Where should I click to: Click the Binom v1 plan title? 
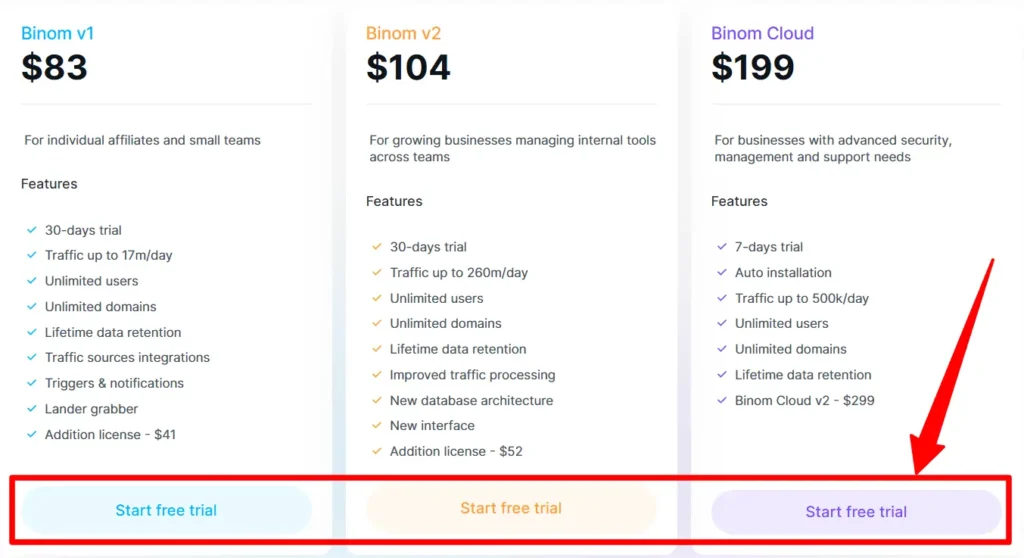click(57, 33)
